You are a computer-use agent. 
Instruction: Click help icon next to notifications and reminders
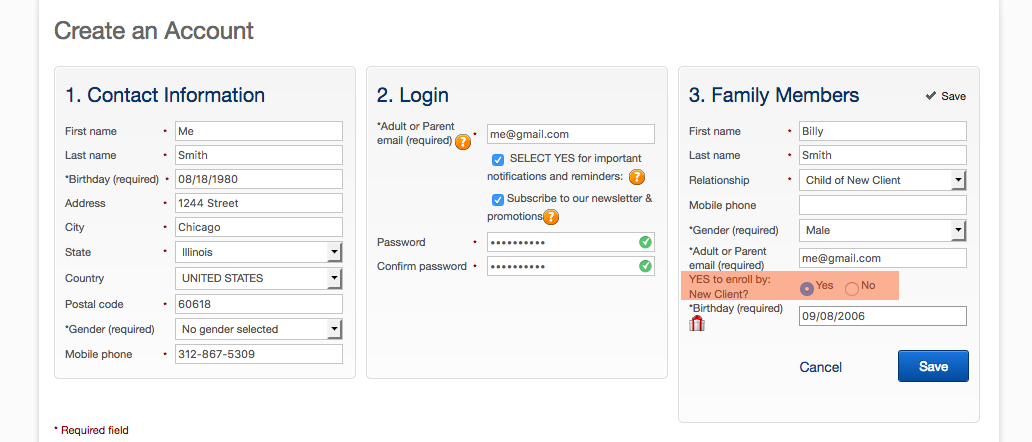[x=636, y=177]
